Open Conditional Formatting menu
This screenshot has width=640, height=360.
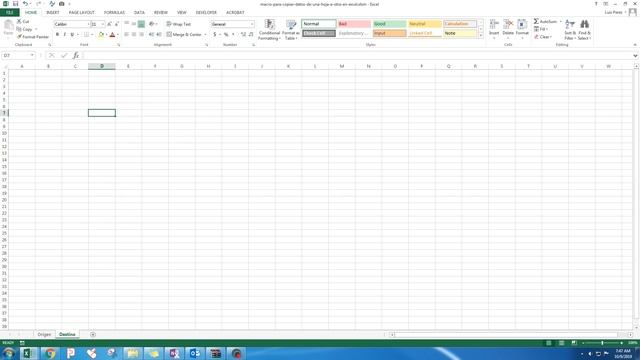[269, 30]
